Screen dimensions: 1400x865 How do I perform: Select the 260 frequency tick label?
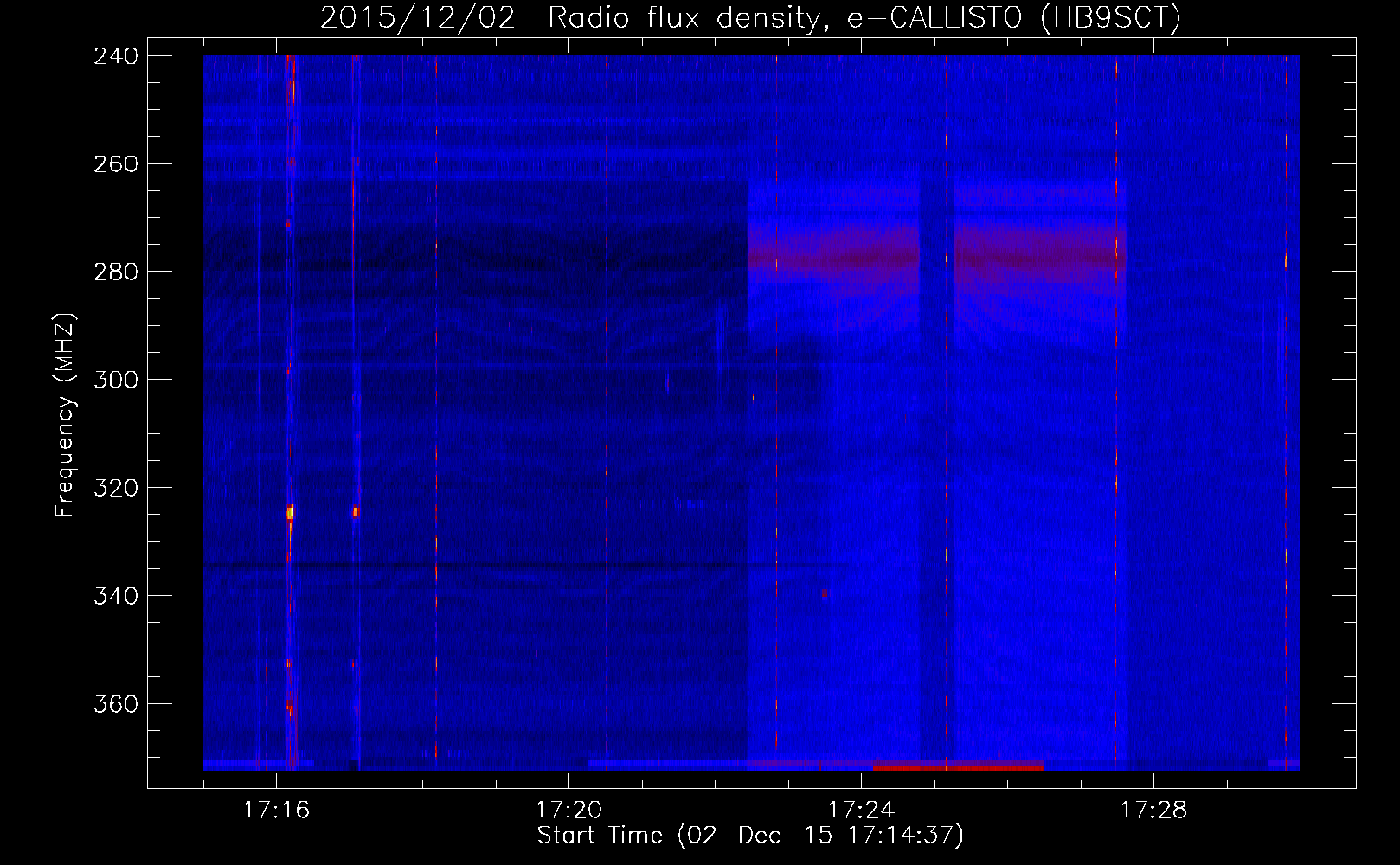click(x=115, y=163)
